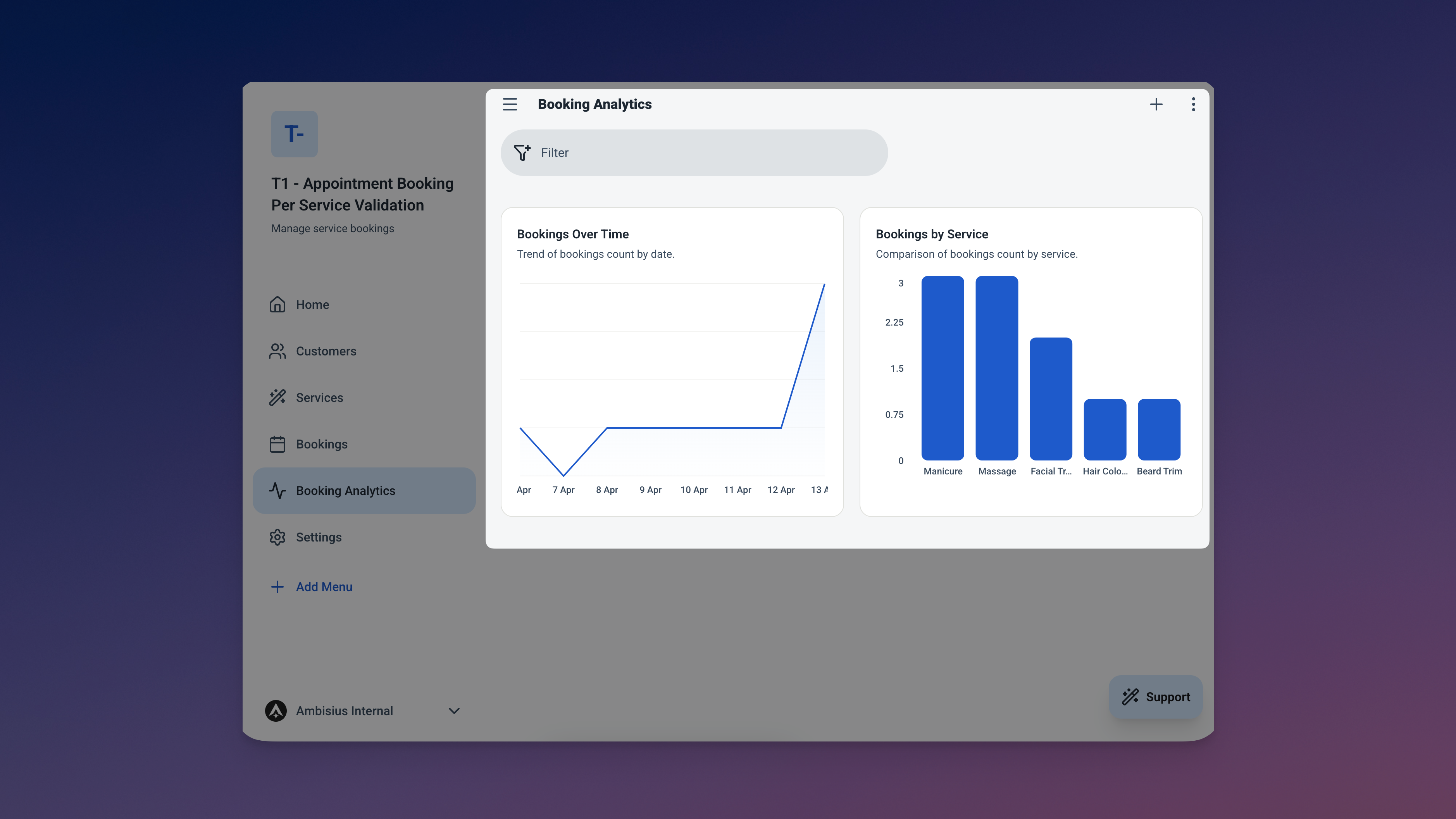Click into the Filter input field
The width and height of the screenshot is (1456, 819).
click(x=706, y=153)
